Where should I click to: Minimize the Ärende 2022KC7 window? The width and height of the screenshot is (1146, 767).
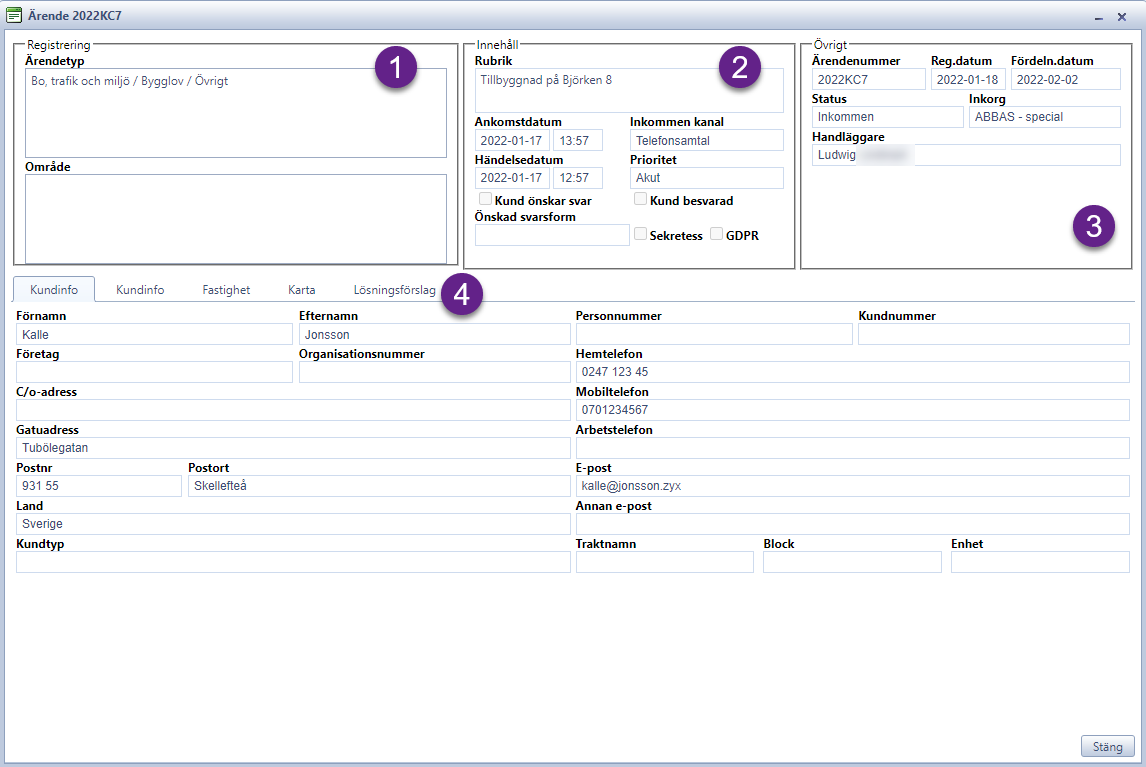[1098, 17]
